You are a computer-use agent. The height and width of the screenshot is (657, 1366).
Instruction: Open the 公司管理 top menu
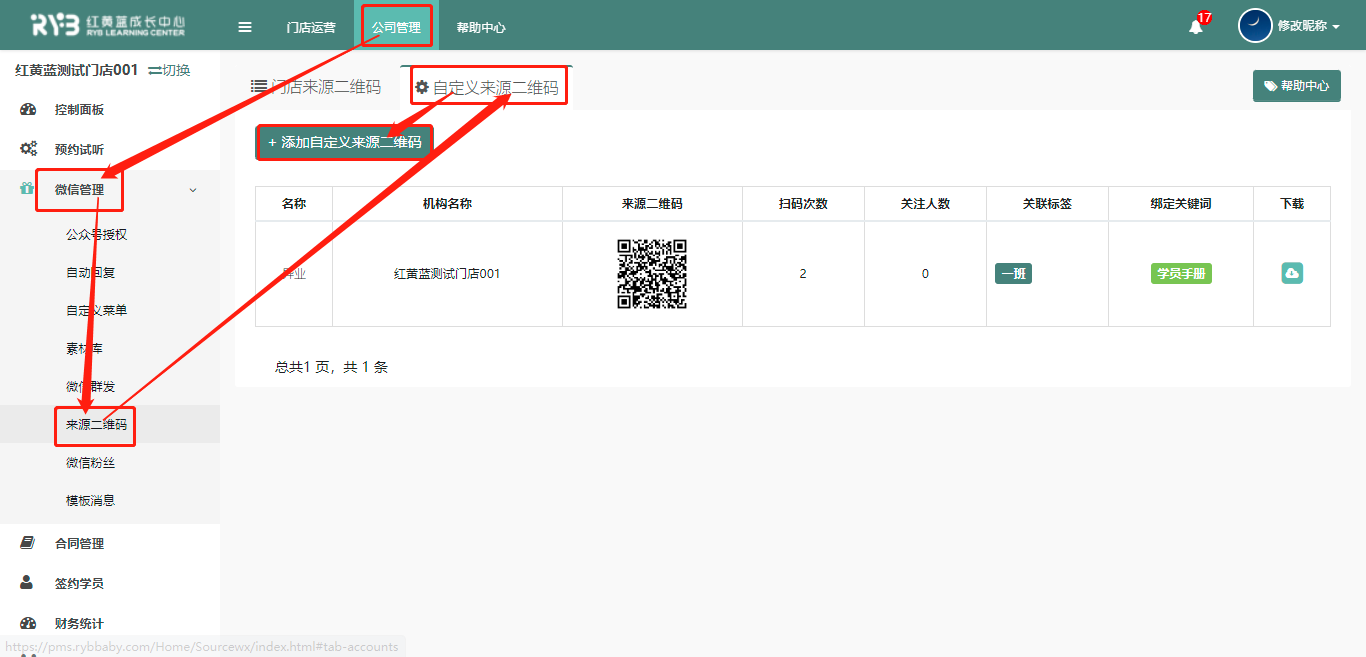click(x=396, y=27)
